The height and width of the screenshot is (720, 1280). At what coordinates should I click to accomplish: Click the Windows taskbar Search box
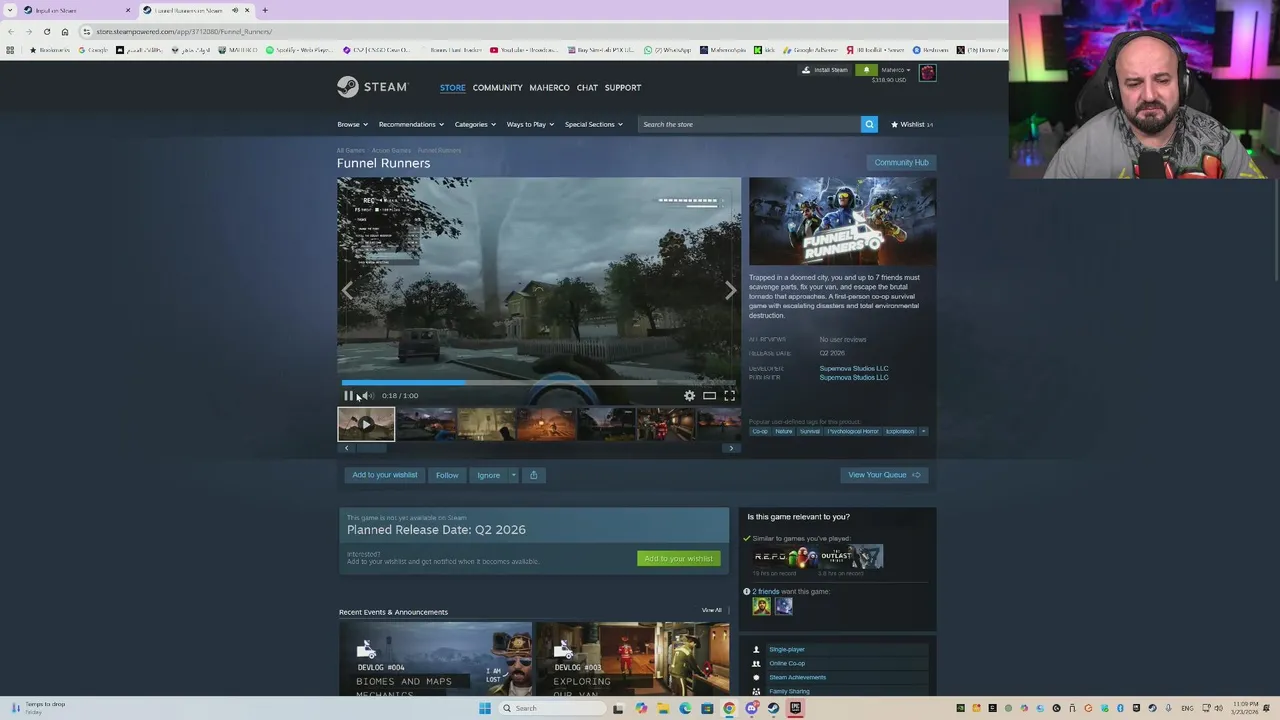tap(552, 708)
